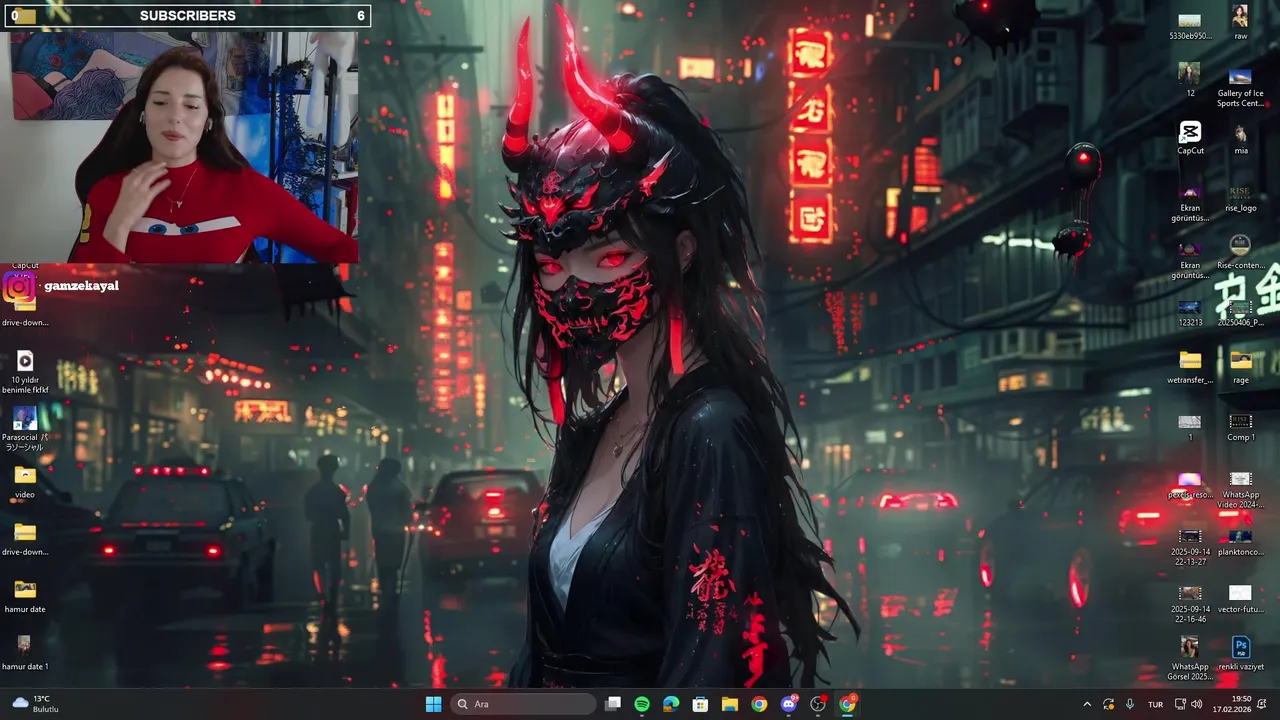Select the 'WhatsApp Görsel 2025...' image

tap(1190, 658)
